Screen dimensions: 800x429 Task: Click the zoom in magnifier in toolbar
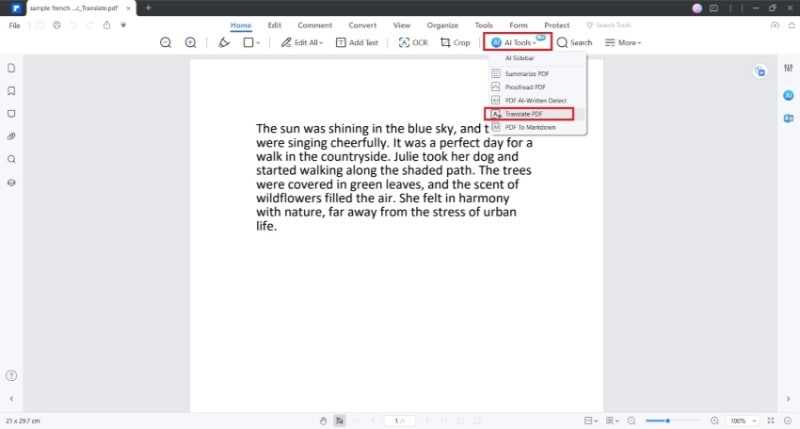pyautogui.click(x=190, y=42)
